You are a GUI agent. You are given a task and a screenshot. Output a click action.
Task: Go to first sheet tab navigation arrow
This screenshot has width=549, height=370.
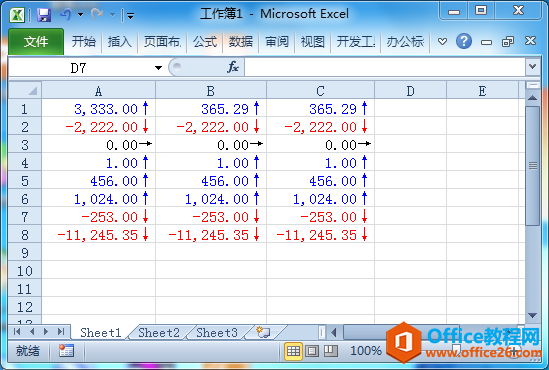[x=17, y=331]
